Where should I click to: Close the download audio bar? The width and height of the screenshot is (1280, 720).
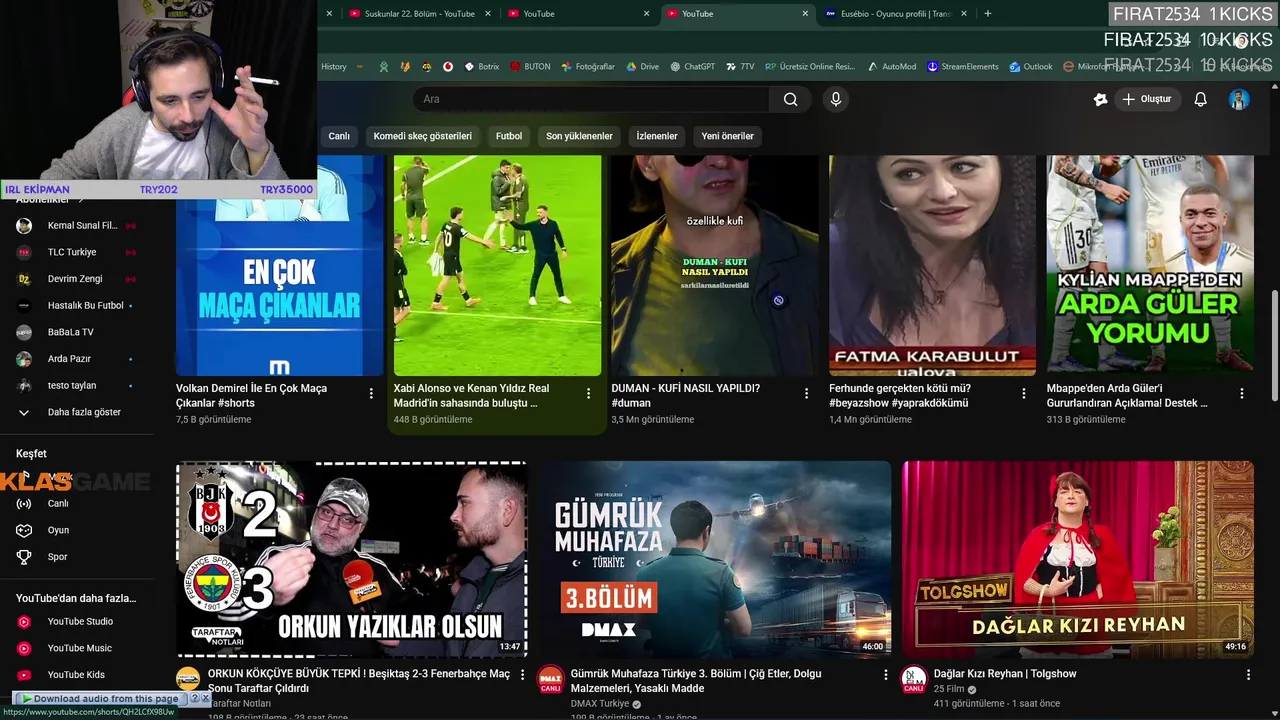[x=206, y=699]
